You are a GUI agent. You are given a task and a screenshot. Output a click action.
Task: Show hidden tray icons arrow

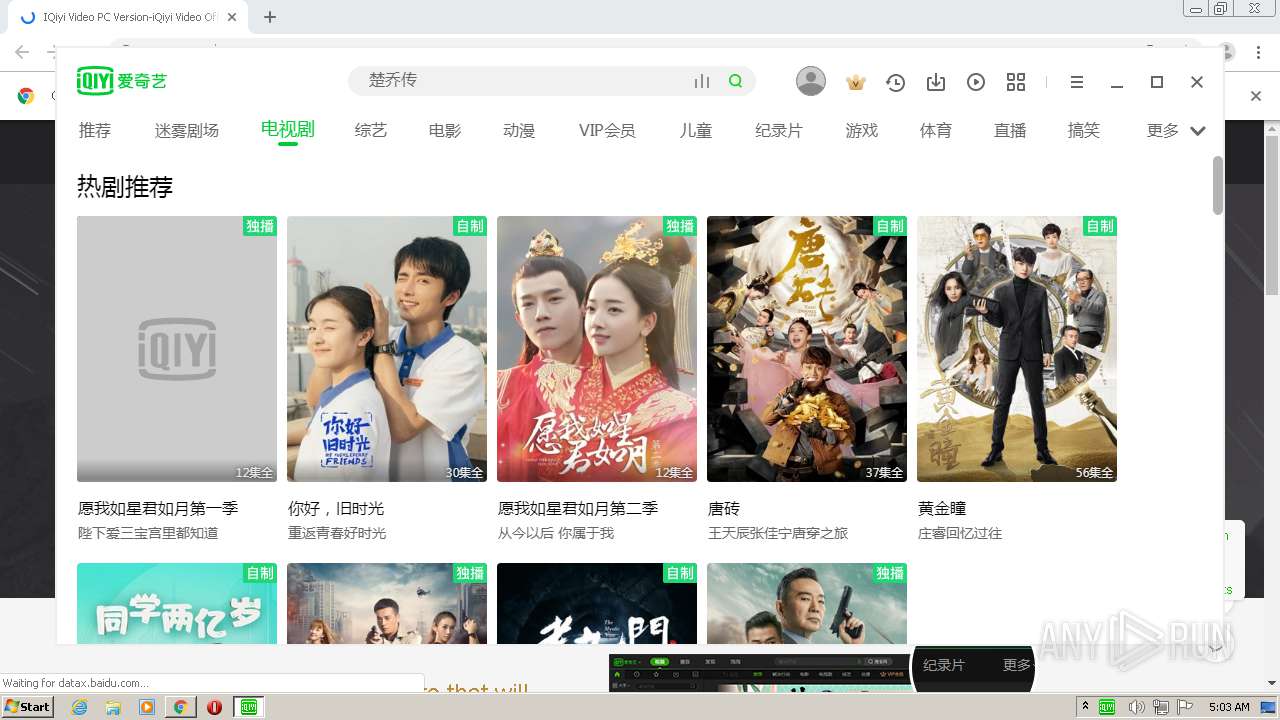pos(1086,707)
